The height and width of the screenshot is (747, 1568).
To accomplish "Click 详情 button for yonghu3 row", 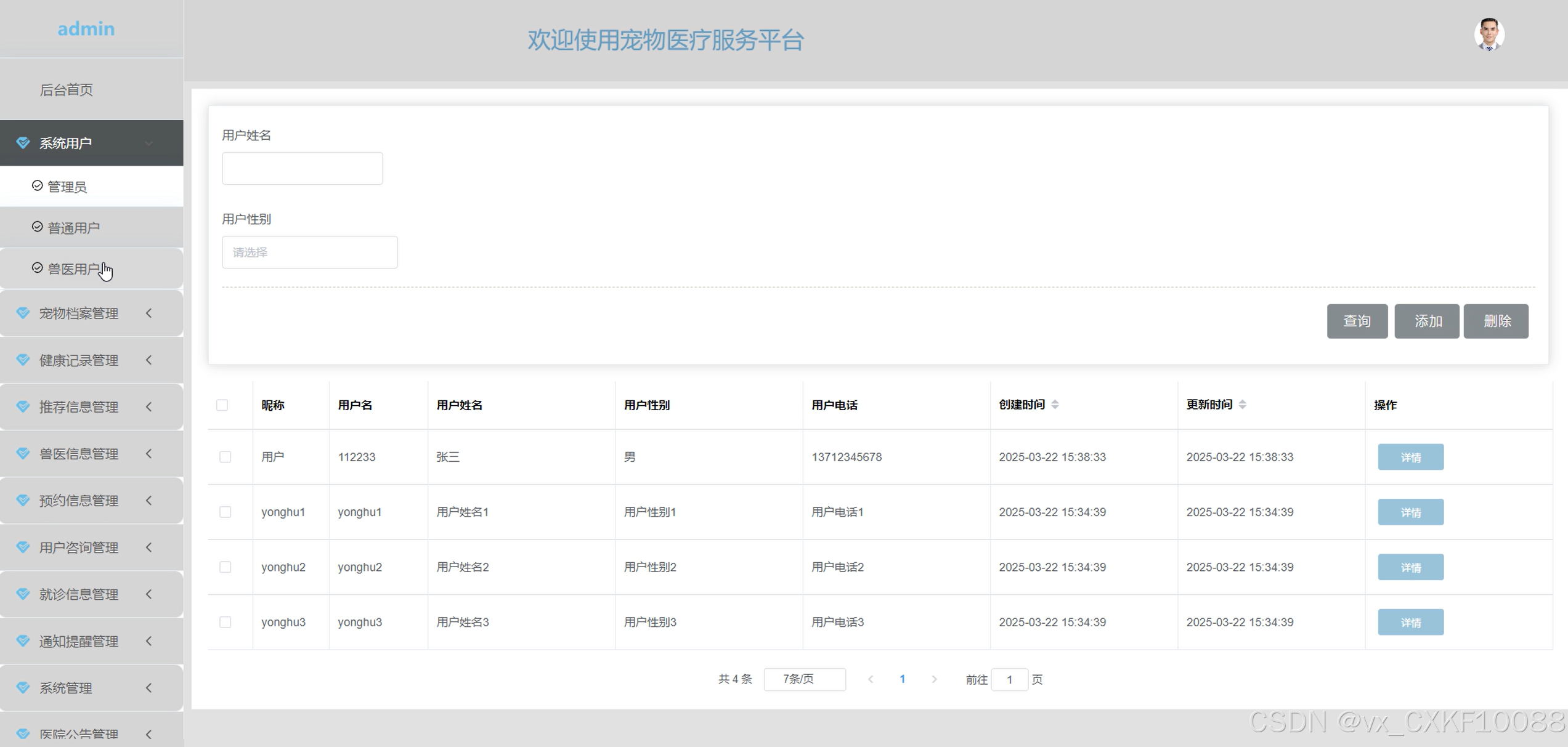I will [1410, 622].
